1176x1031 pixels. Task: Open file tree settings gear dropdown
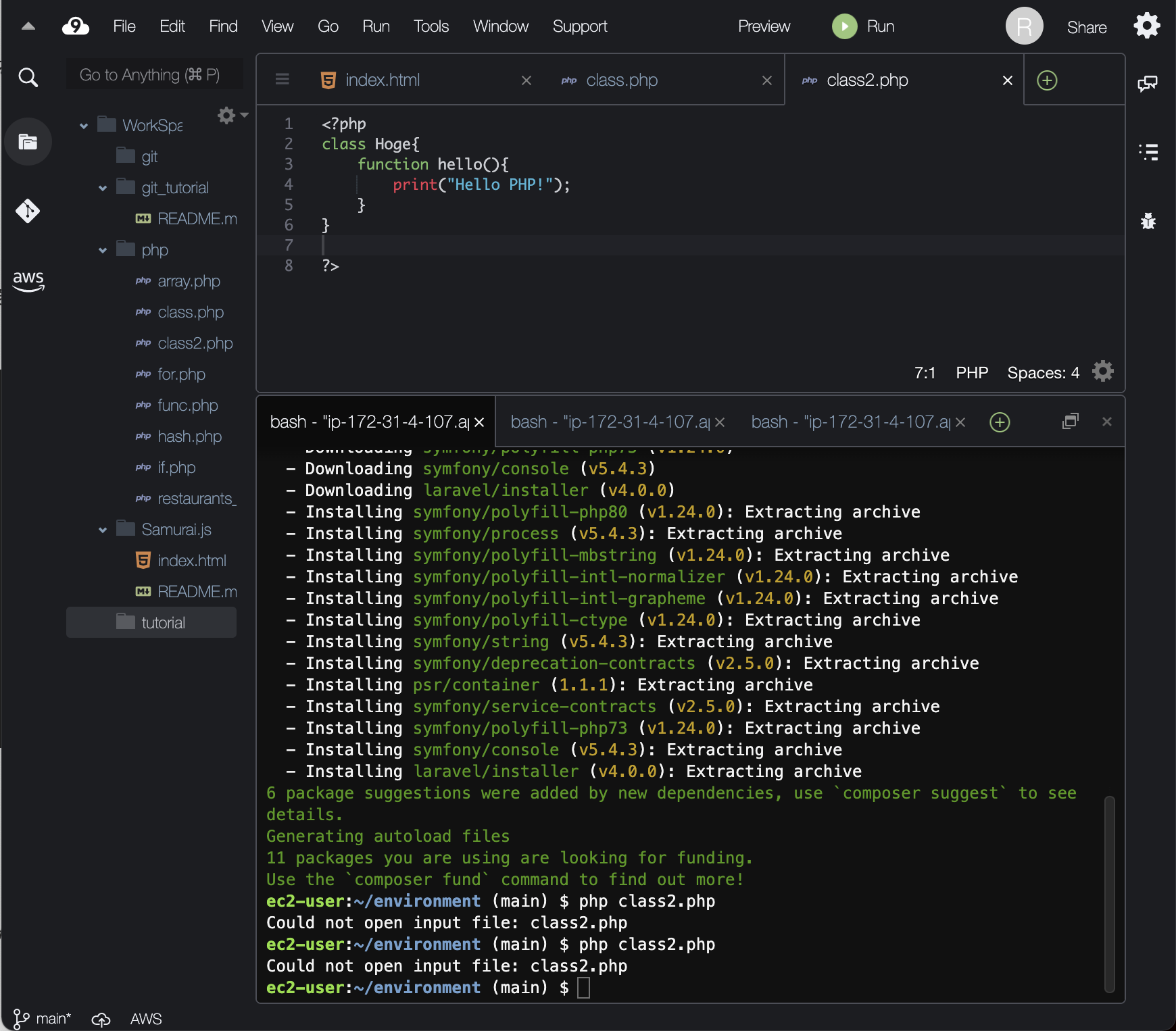(x=231, y=116)
